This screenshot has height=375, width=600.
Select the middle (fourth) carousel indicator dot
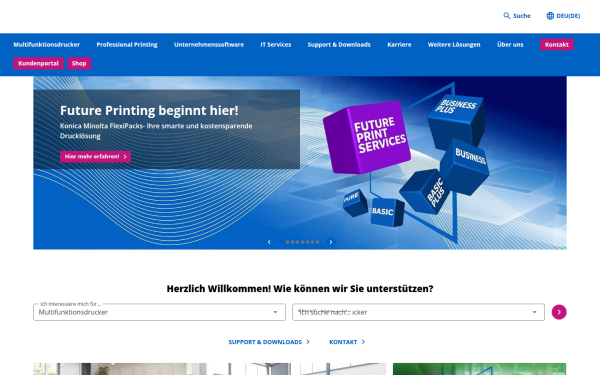302,242
